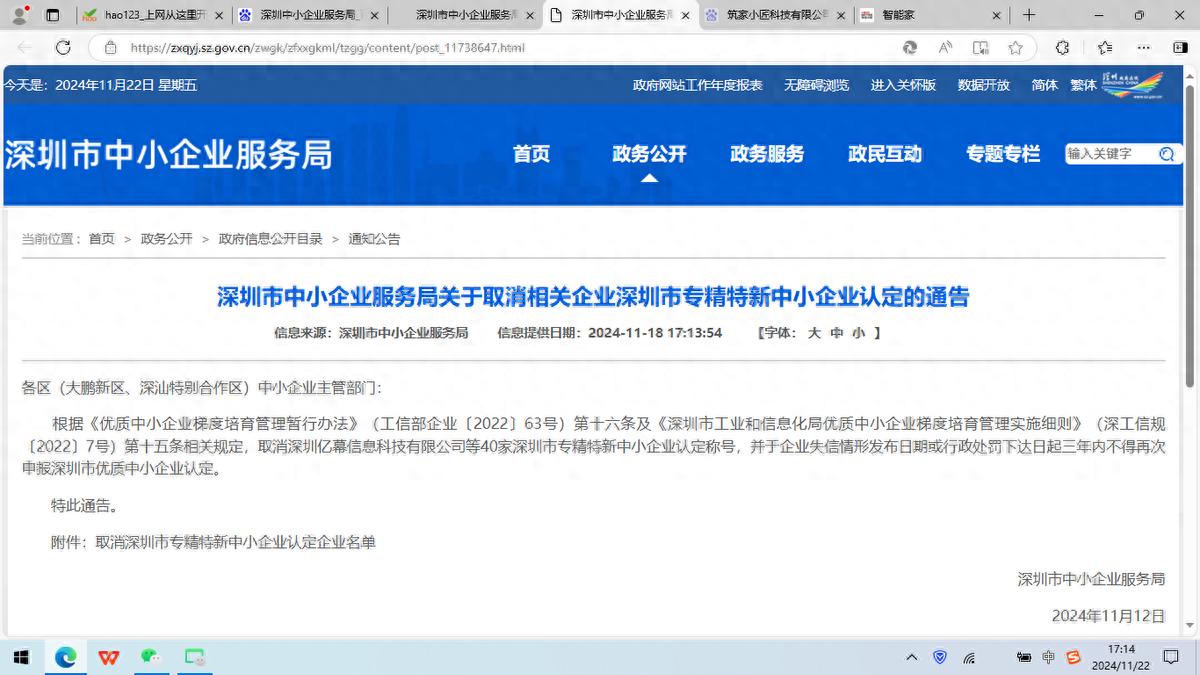This screenshot has width=1200, height=675.
Task: Switch to 繁体 Chinese
Action: [1083, 85]
